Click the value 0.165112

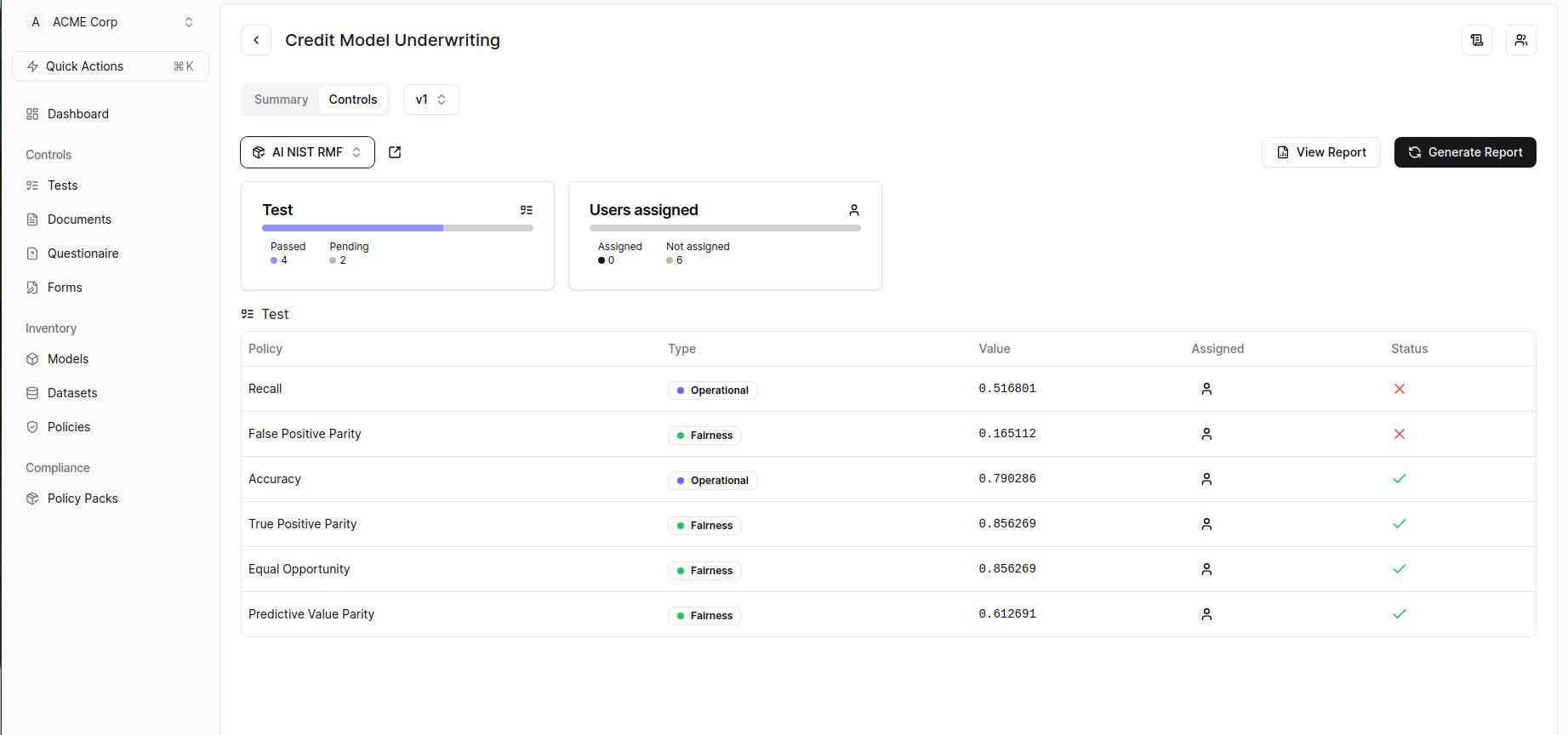pyautogui.click(x=1007, y=434)
